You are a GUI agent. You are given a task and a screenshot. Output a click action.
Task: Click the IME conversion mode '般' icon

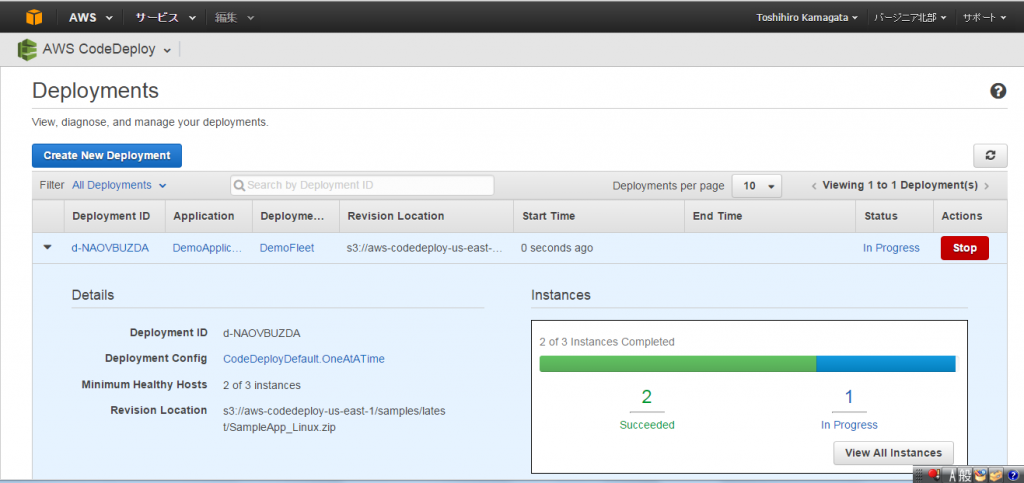point(966,475)
